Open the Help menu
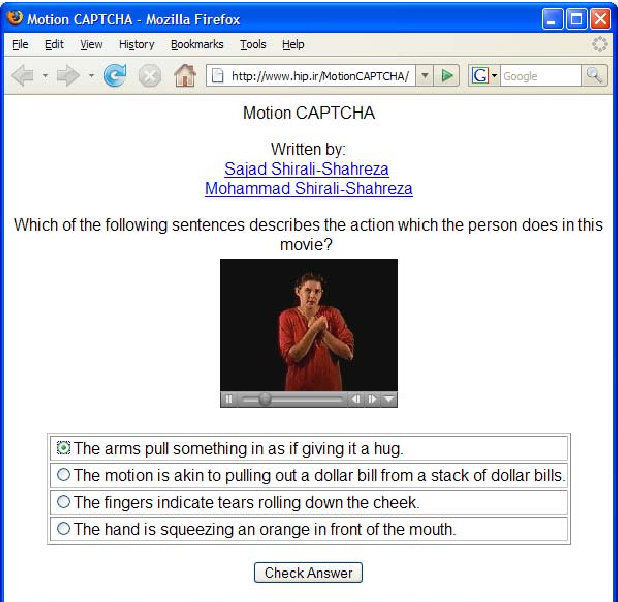 point(293,44)
